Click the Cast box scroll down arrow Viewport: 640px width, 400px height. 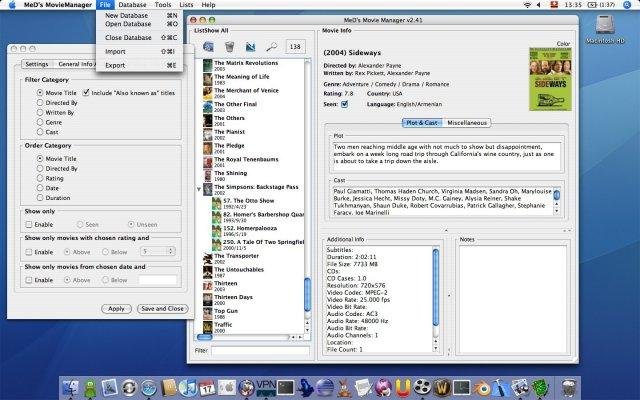tap(557, 211)
